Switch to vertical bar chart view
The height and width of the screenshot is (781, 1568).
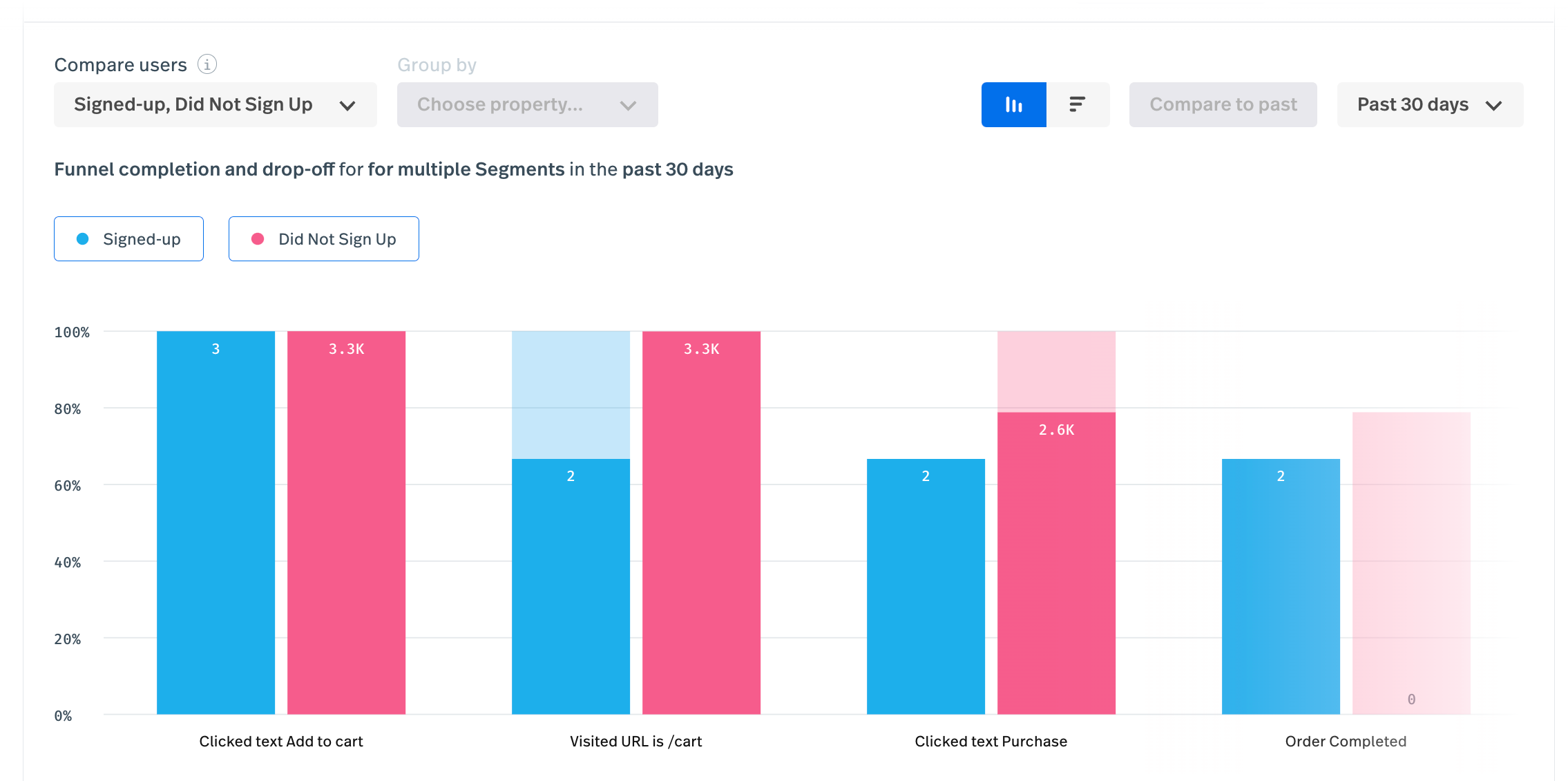coord(1013,104)
